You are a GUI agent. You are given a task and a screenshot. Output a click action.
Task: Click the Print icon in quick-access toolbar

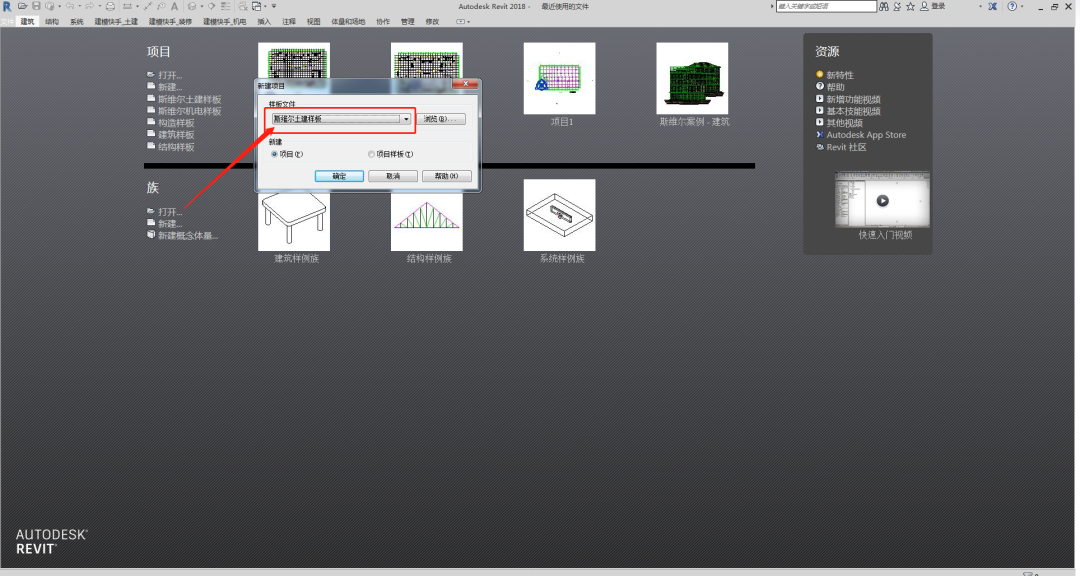pos(110,6)
